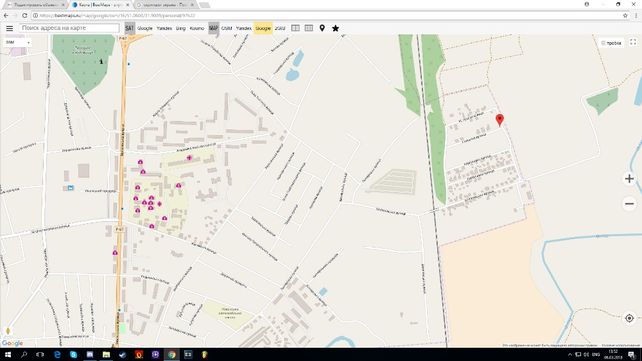Image resolution: width=642 pixels, height=361 pixels.
Task: Zoom in with the plus button
Action: click(x=629, y=179)
